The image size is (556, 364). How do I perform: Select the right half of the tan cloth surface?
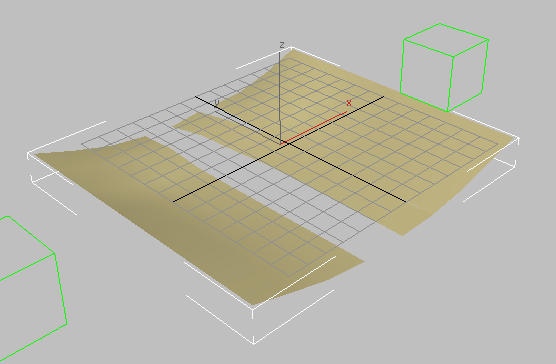click(390, 142)
